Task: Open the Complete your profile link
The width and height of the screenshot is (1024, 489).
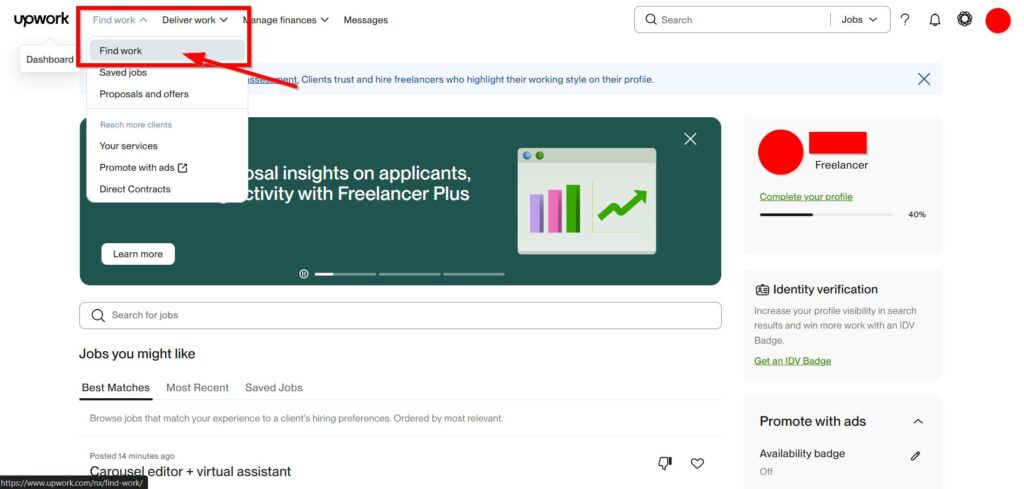Action: tap(805, 197)
